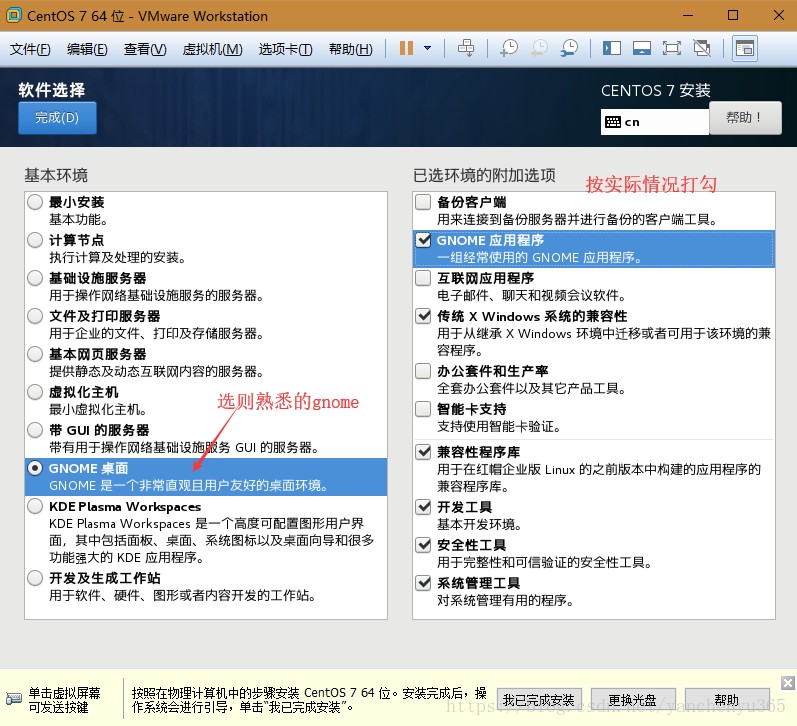Check the 办公套件和生产率 checkbox

pos(423,371)
